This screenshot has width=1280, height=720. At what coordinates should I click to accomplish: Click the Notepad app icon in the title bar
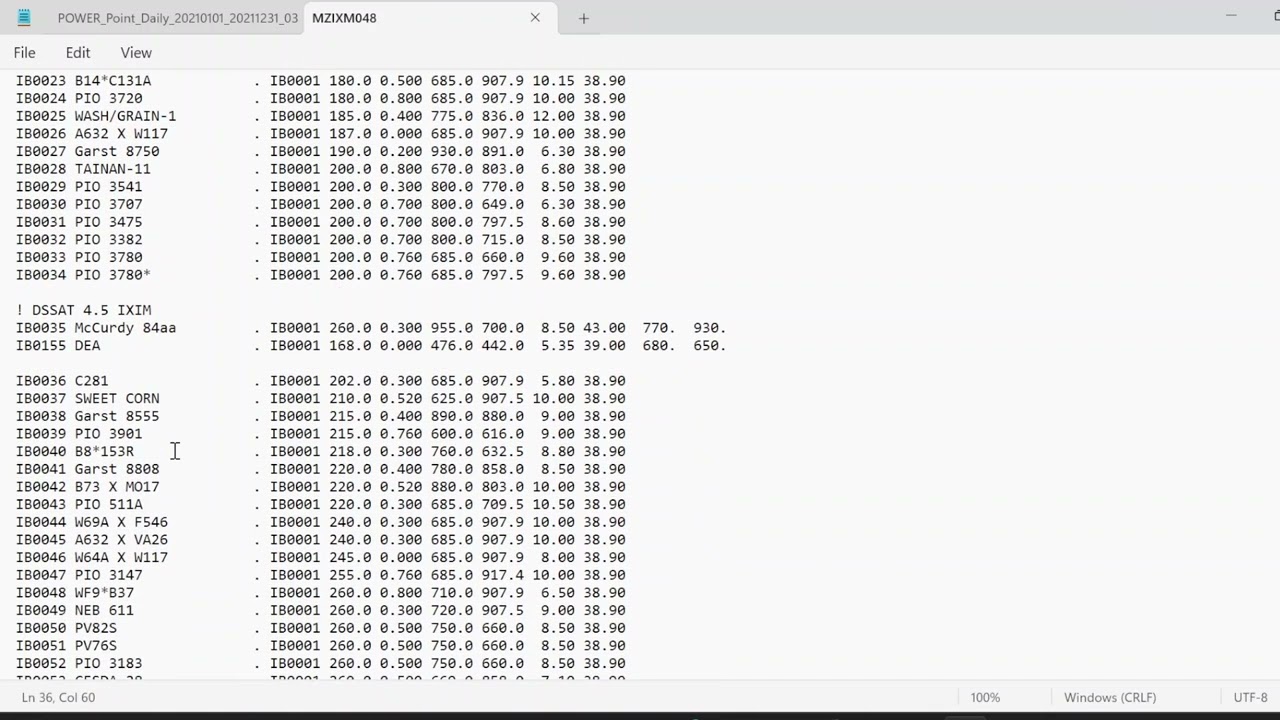pos(24,17)
